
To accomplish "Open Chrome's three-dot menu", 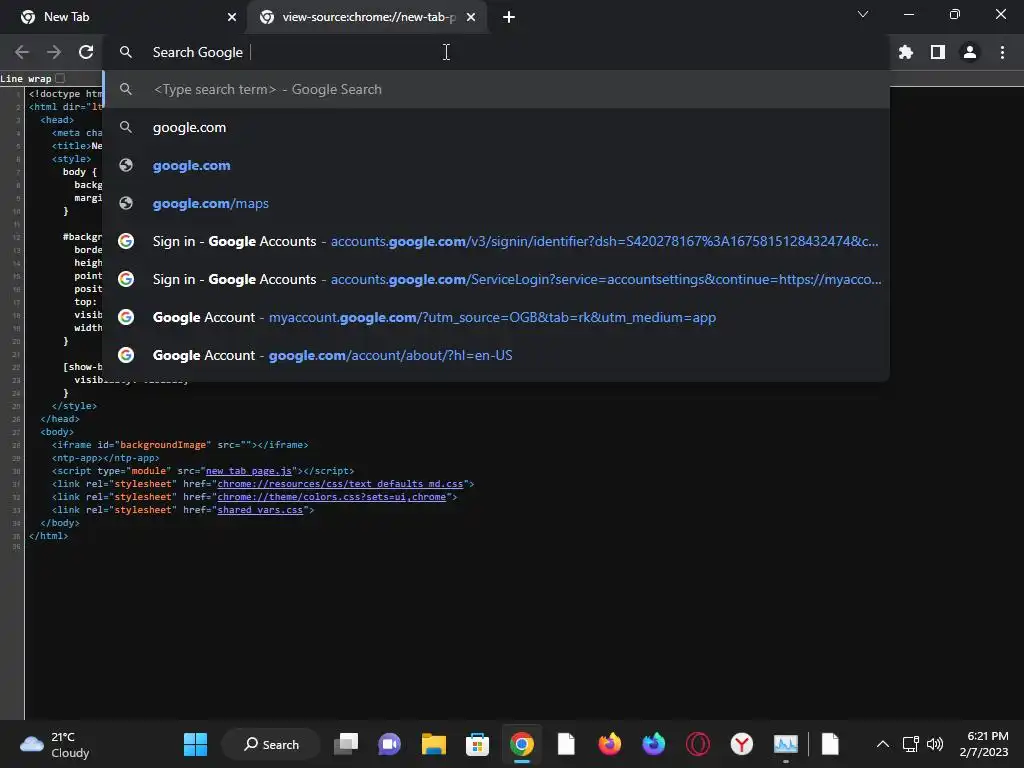I will point(1002,52).
